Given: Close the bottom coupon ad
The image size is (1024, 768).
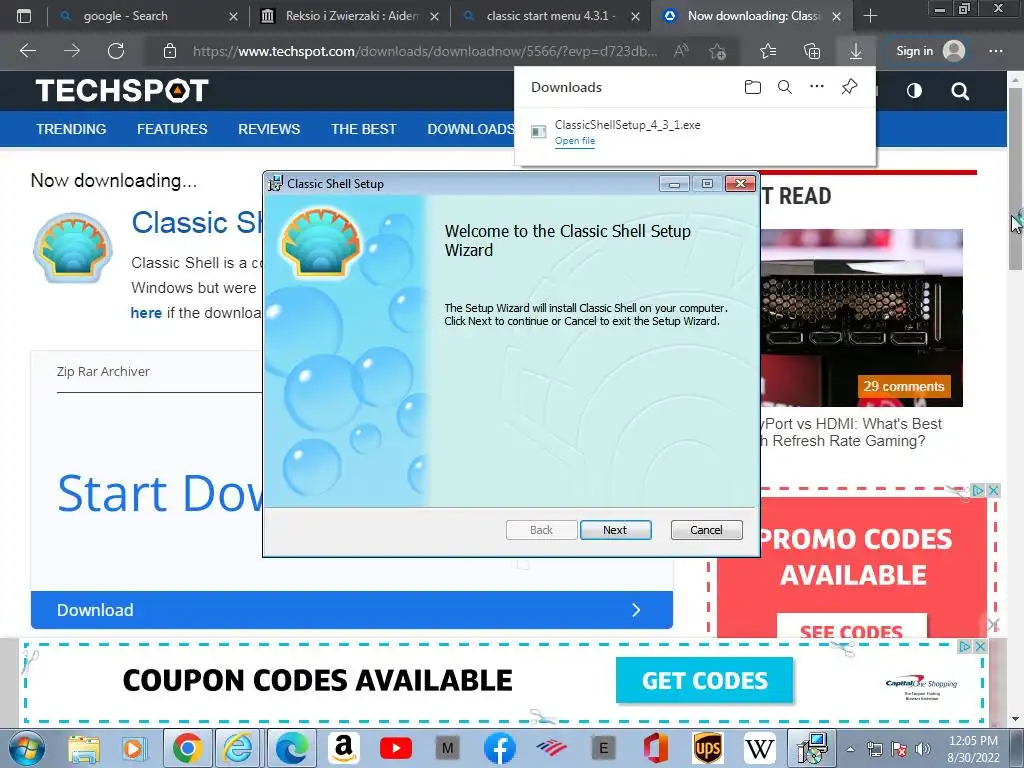Looking at the screenshot, I should tap(980, 647).
